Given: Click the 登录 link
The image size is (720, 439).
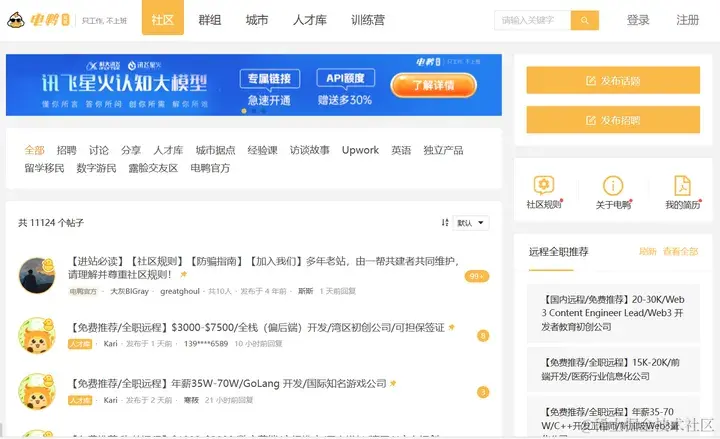Looking at the screenshot, I should click(x=638, y=20).
